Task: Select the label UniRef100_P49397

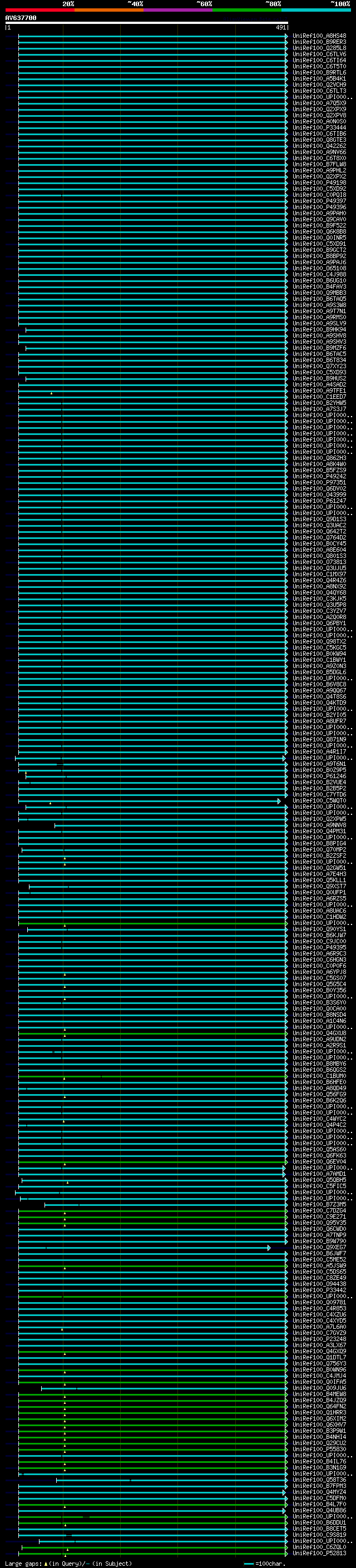Action: click(x=319, y=201)
